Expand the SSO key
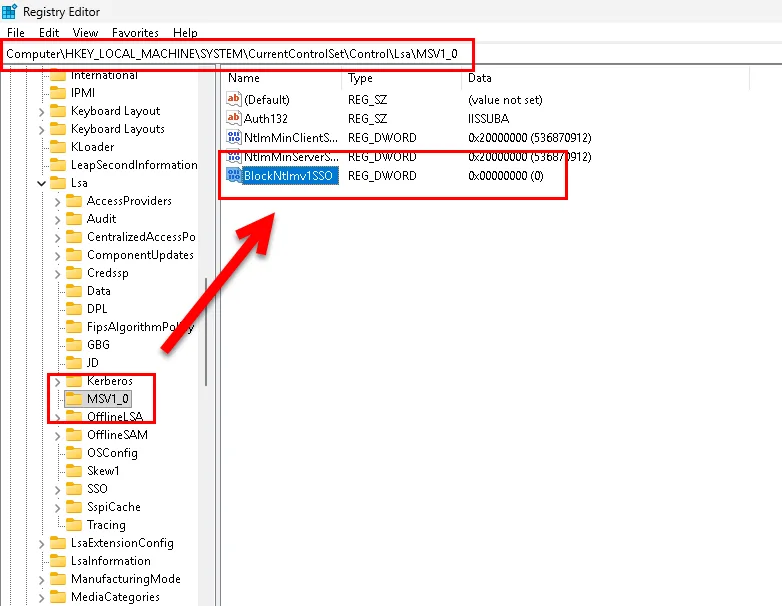Image resolution: width=782 pixels, height=606 pixels. tap(57, 490)
